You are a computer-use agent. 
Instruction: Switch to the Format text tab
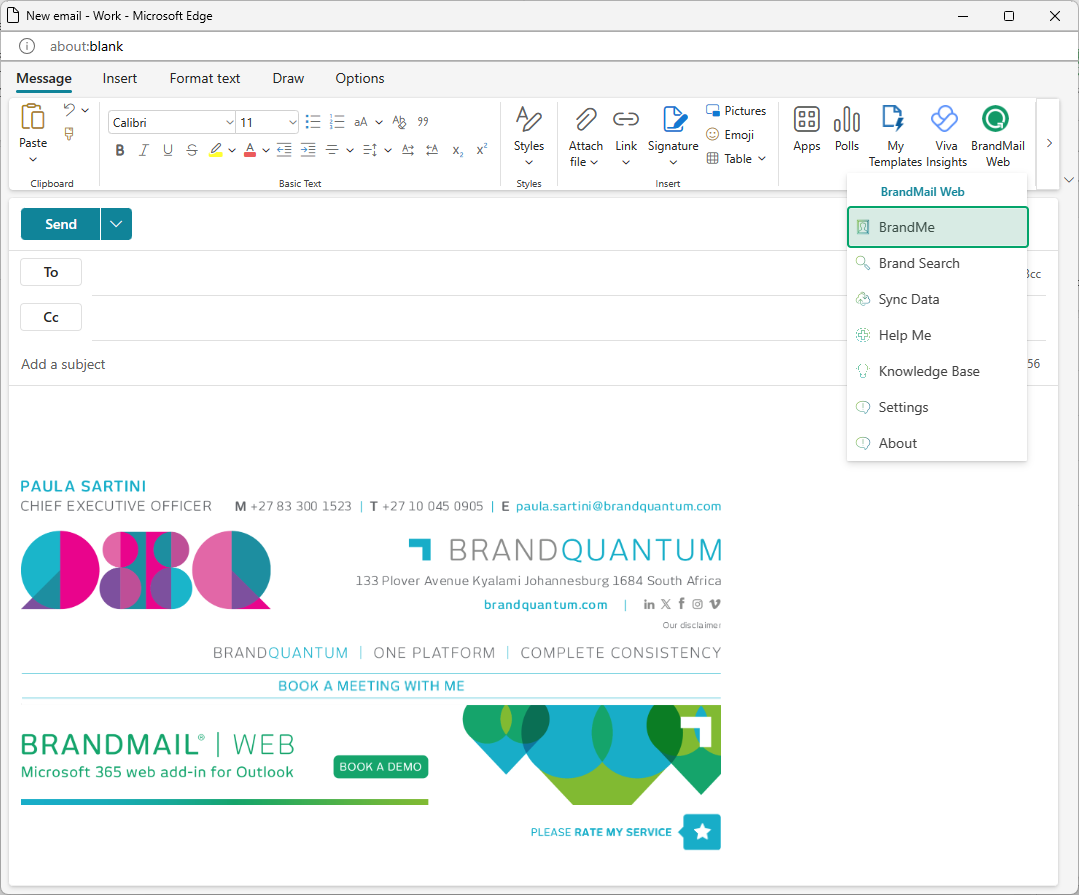(205, 78)
